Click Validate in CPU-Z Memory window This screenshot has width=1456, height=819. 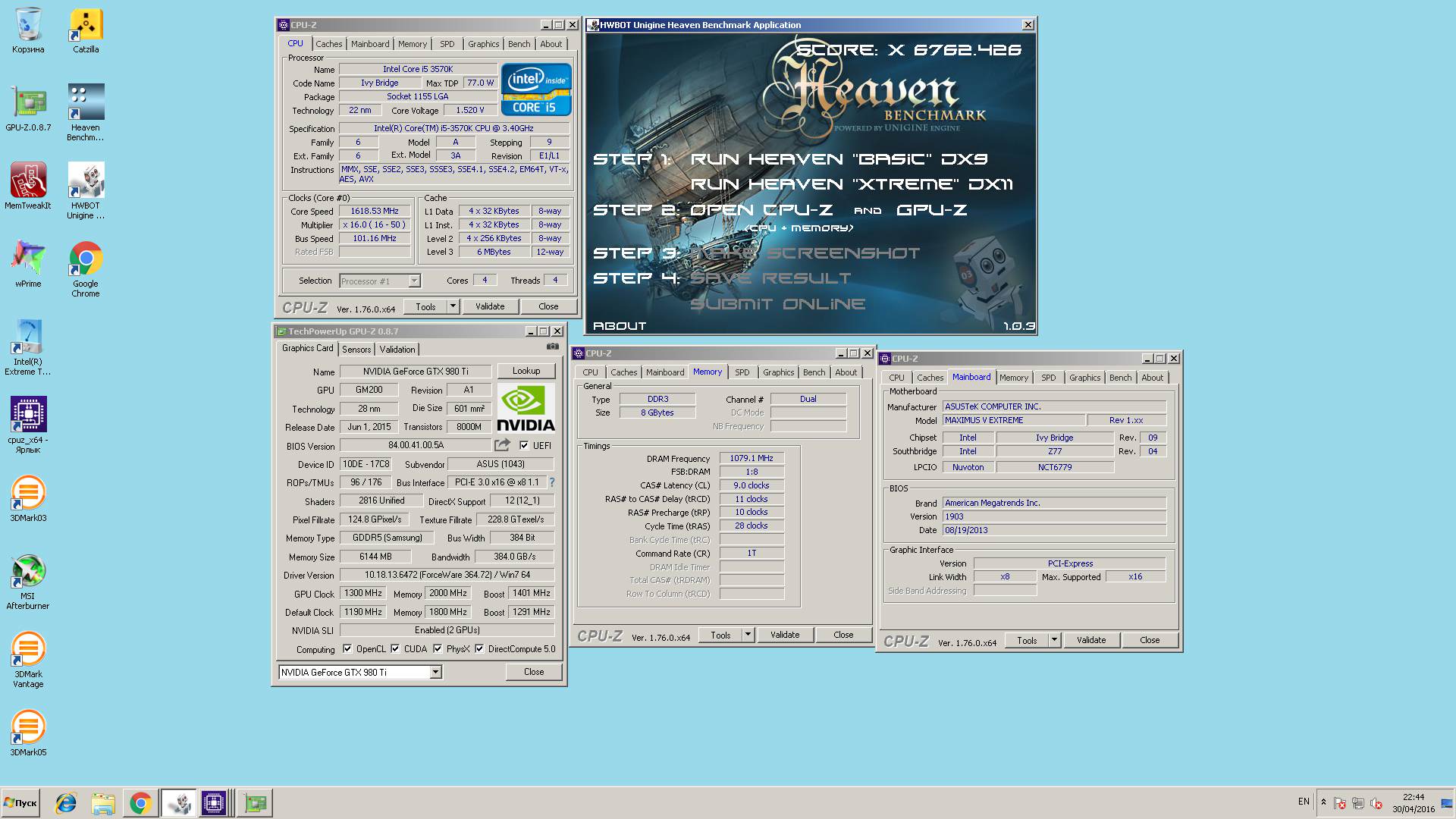click(x=785, y=635)
